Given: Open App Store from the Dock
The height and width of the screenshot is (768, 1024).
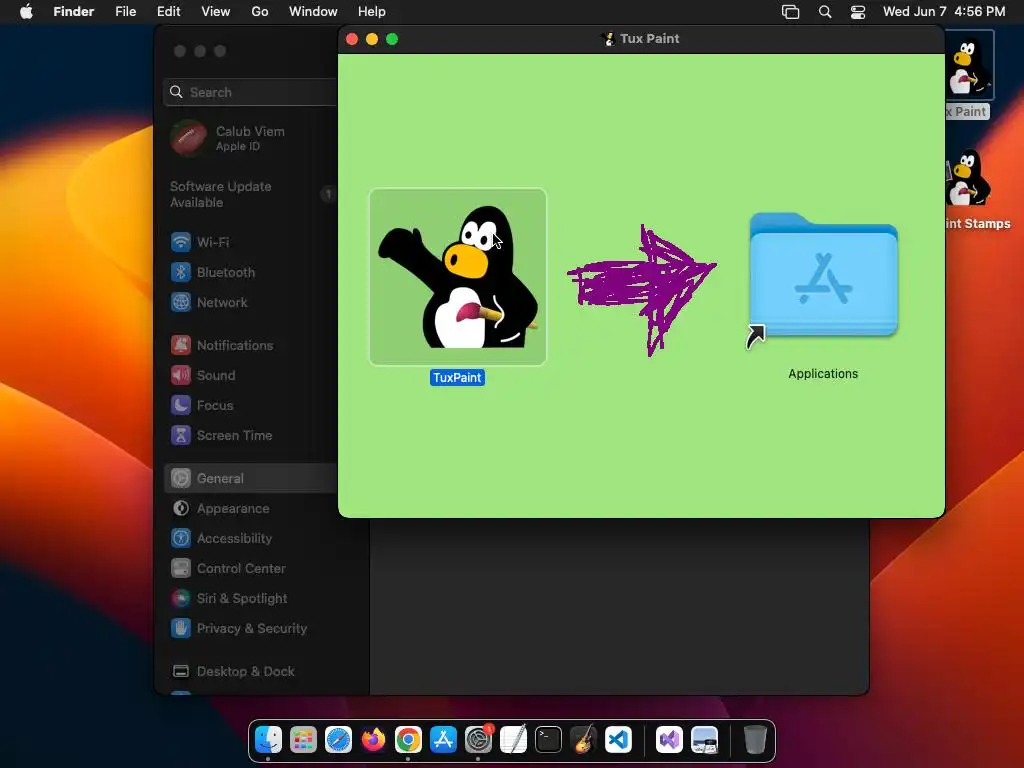Looking at the screenshot, I should 443,740.
